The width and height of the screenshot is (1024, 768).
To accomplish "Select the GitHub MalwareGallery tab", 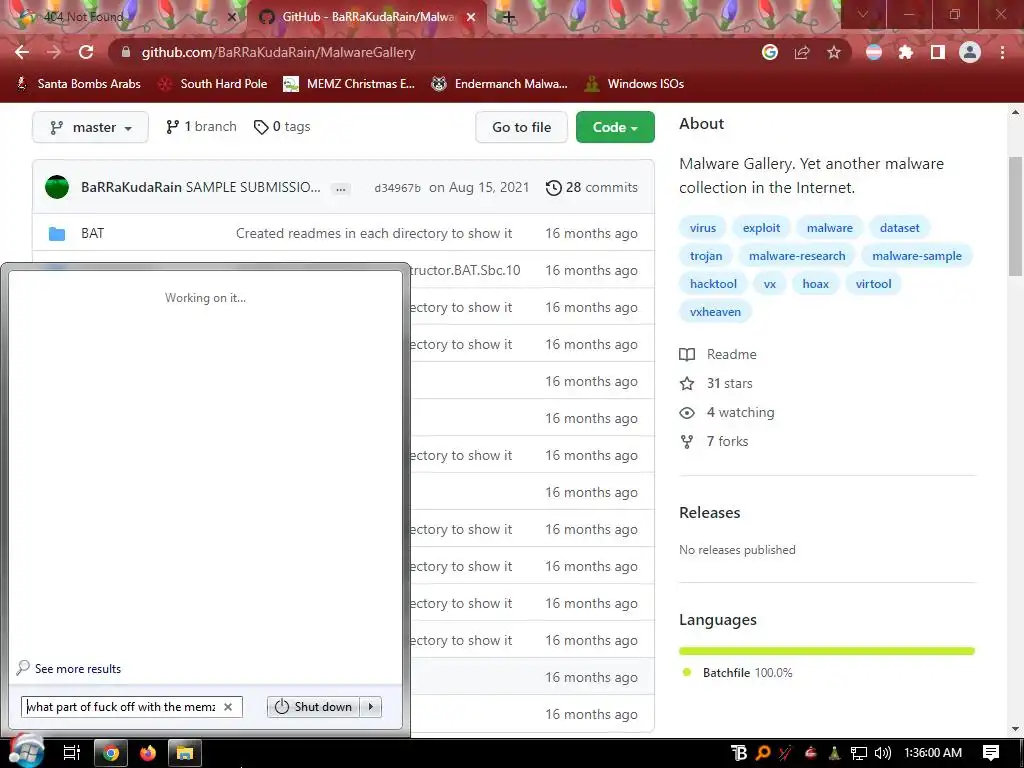I will pos(366,17).
